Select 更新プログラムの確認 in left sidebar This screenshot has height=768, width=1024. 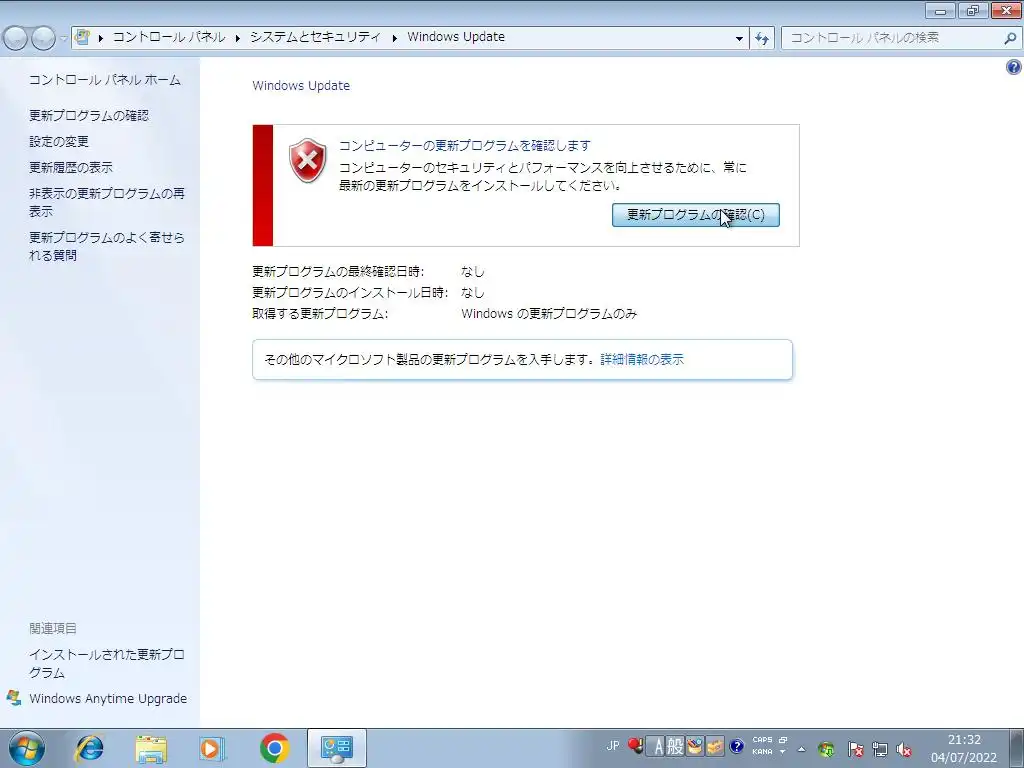click(89, 116)
